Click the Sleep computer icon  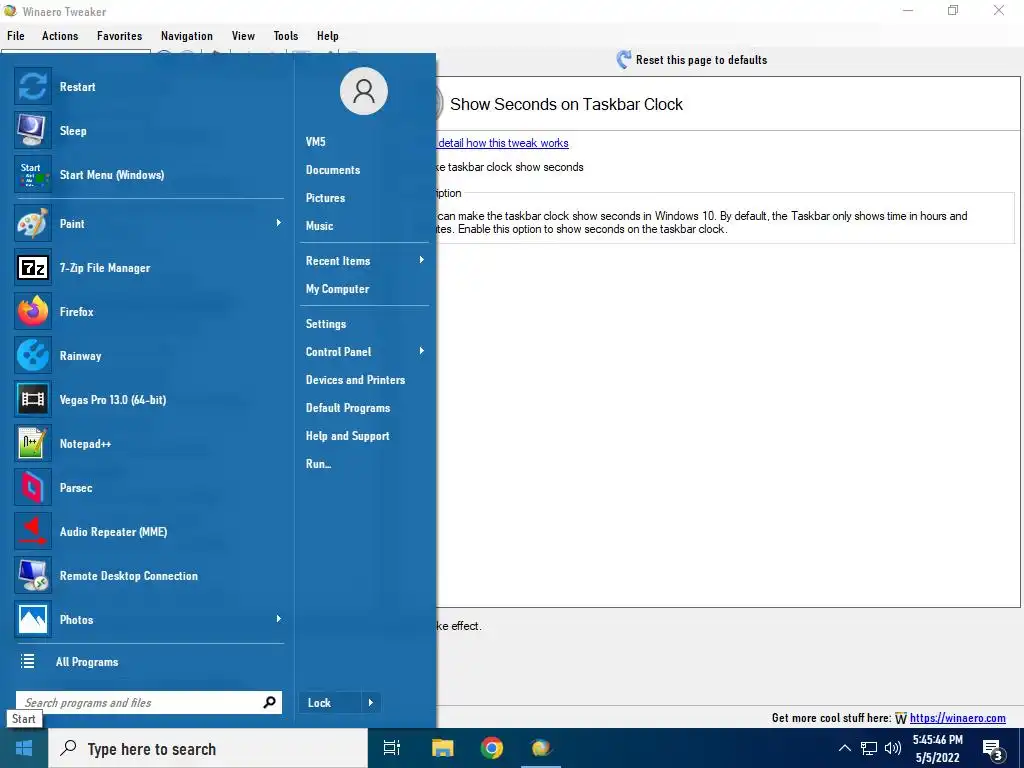33,130
